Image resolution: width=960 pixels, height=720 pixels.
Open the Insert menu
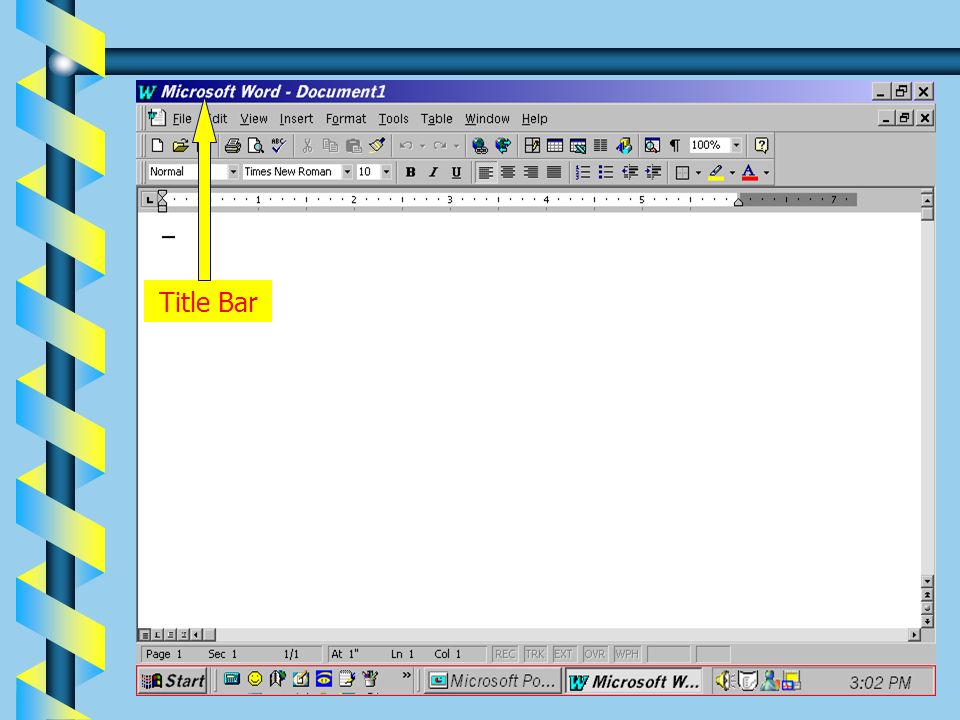point(296,119)
